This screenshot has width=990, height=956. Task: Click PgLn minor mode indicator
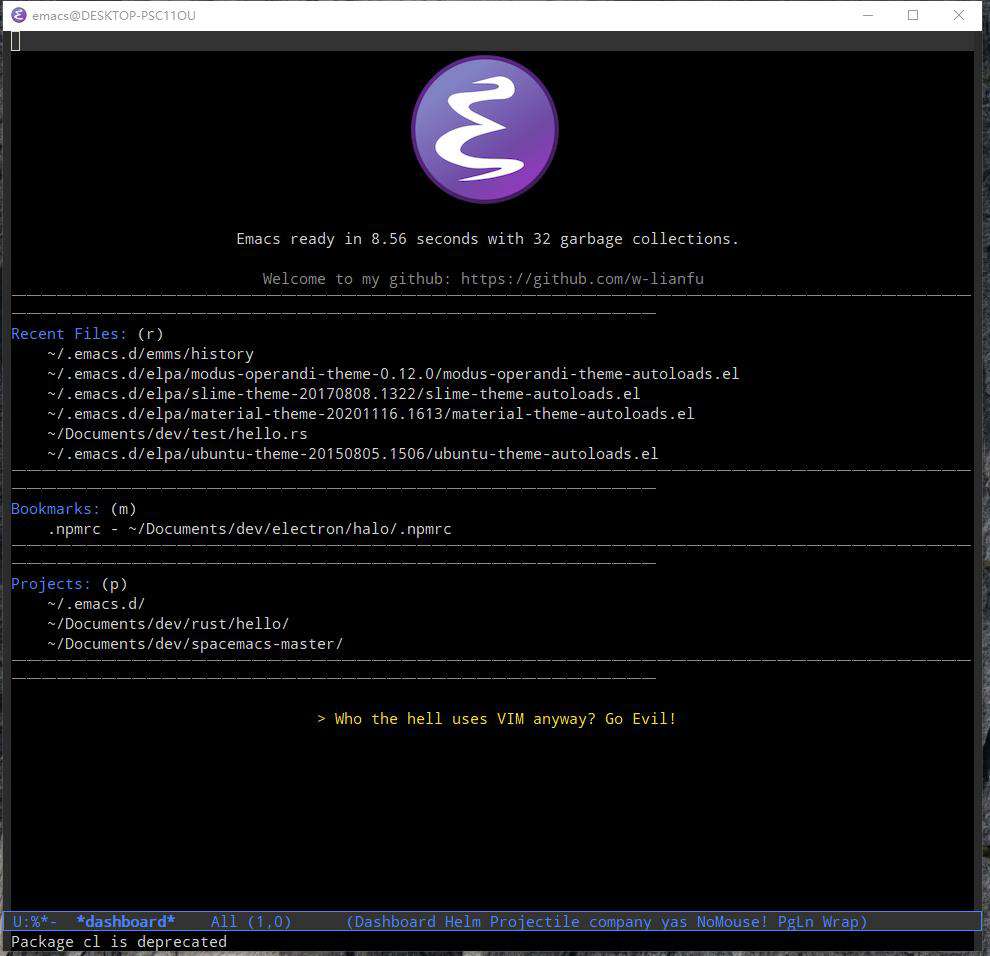click(x=796, y=921)
